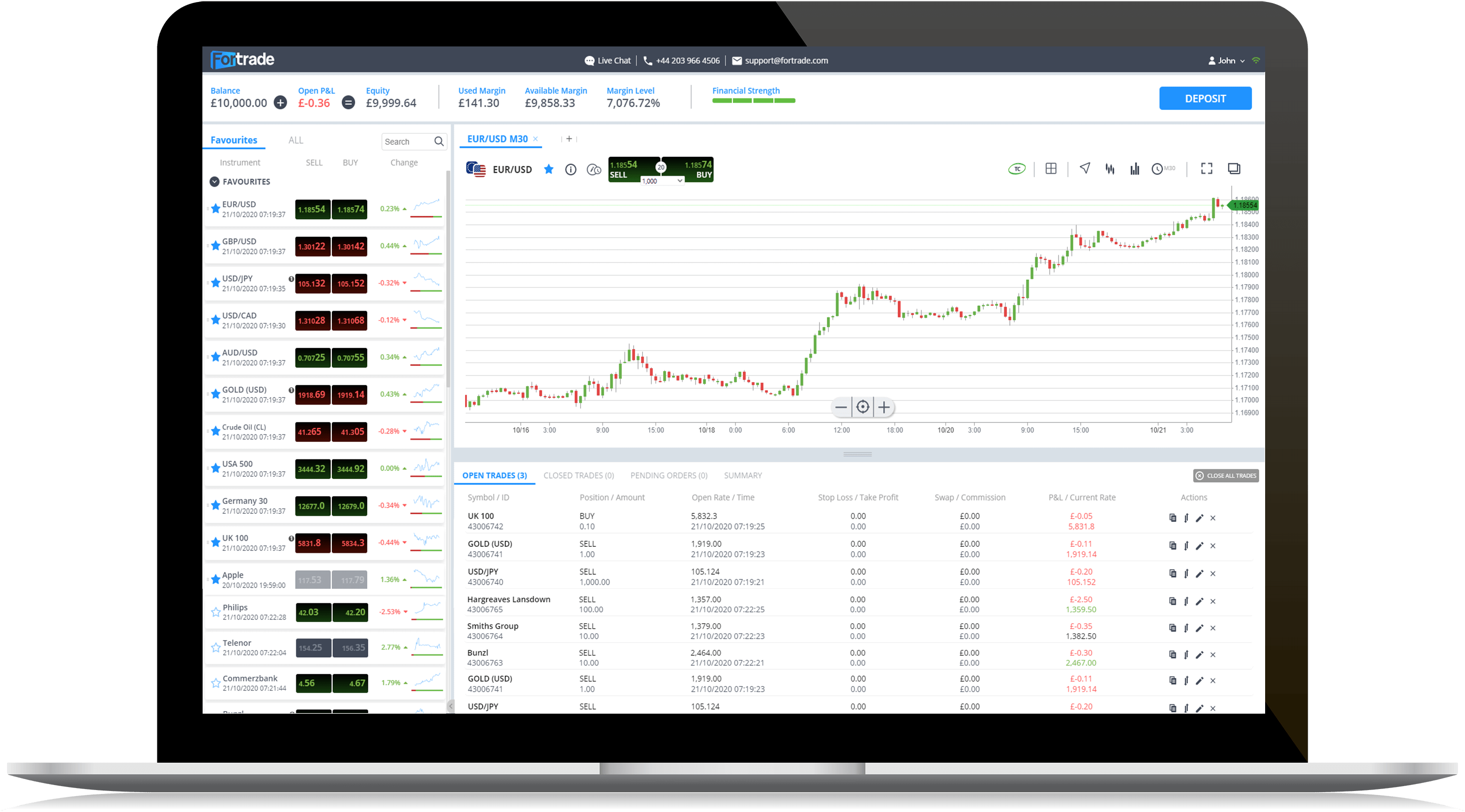Edit the UK 100 open trade
Image resolution: width=1465 pixels, height=812 pixels.
coord(1200,518)
